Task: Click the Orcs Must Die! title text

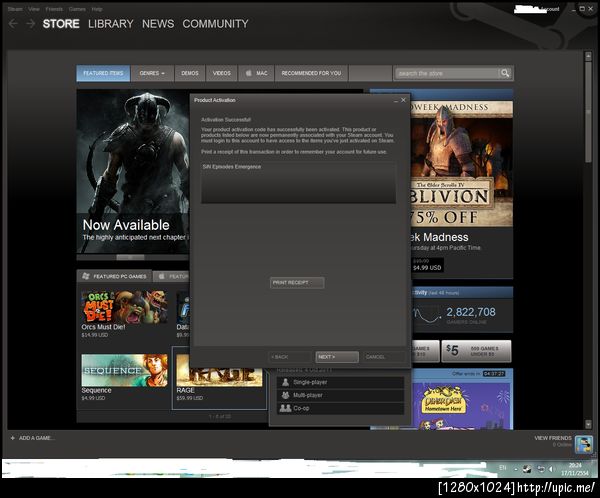Action: click(x=103, y=327)
